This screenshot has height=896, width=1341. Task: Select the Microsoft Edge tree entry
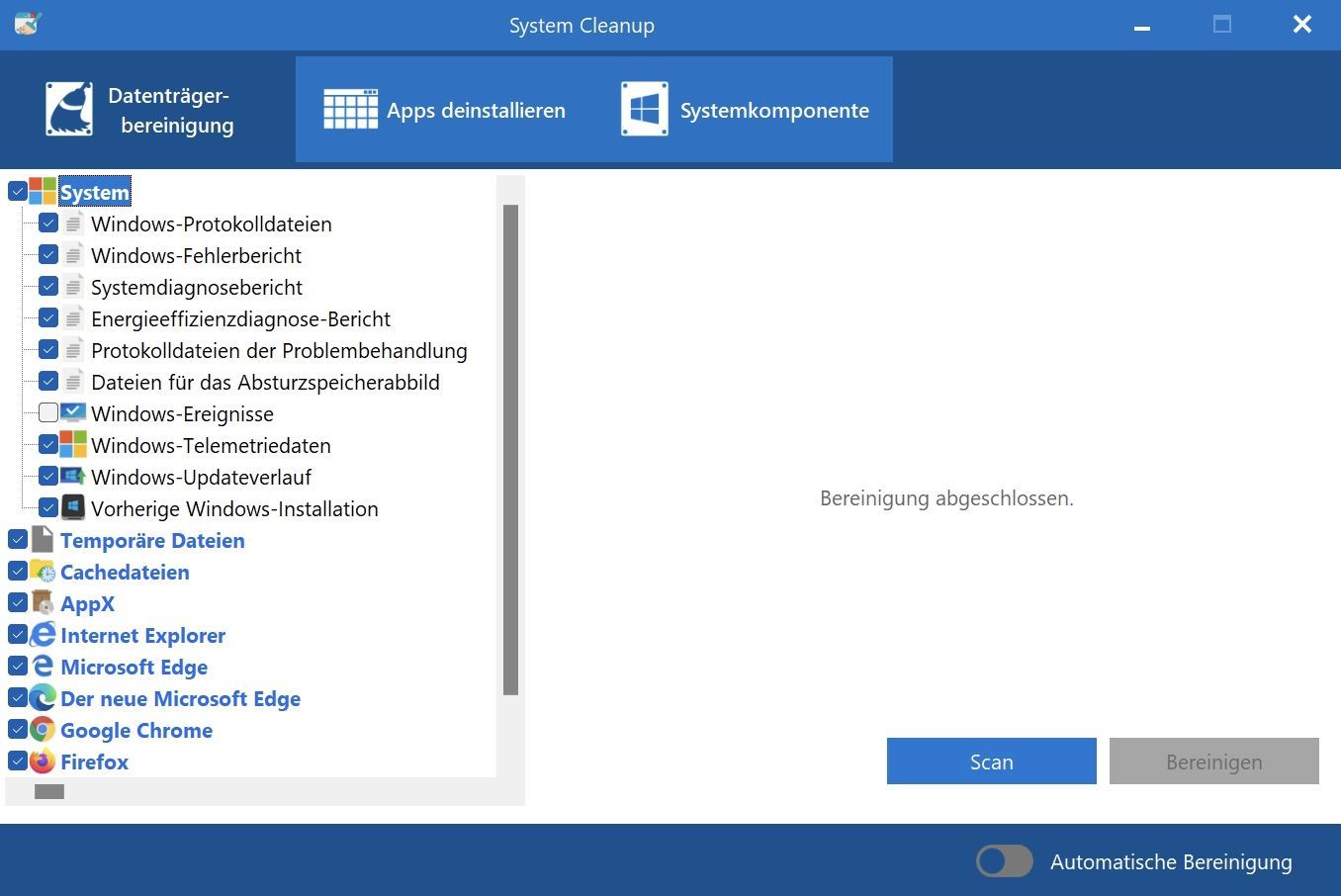[134, 667]
